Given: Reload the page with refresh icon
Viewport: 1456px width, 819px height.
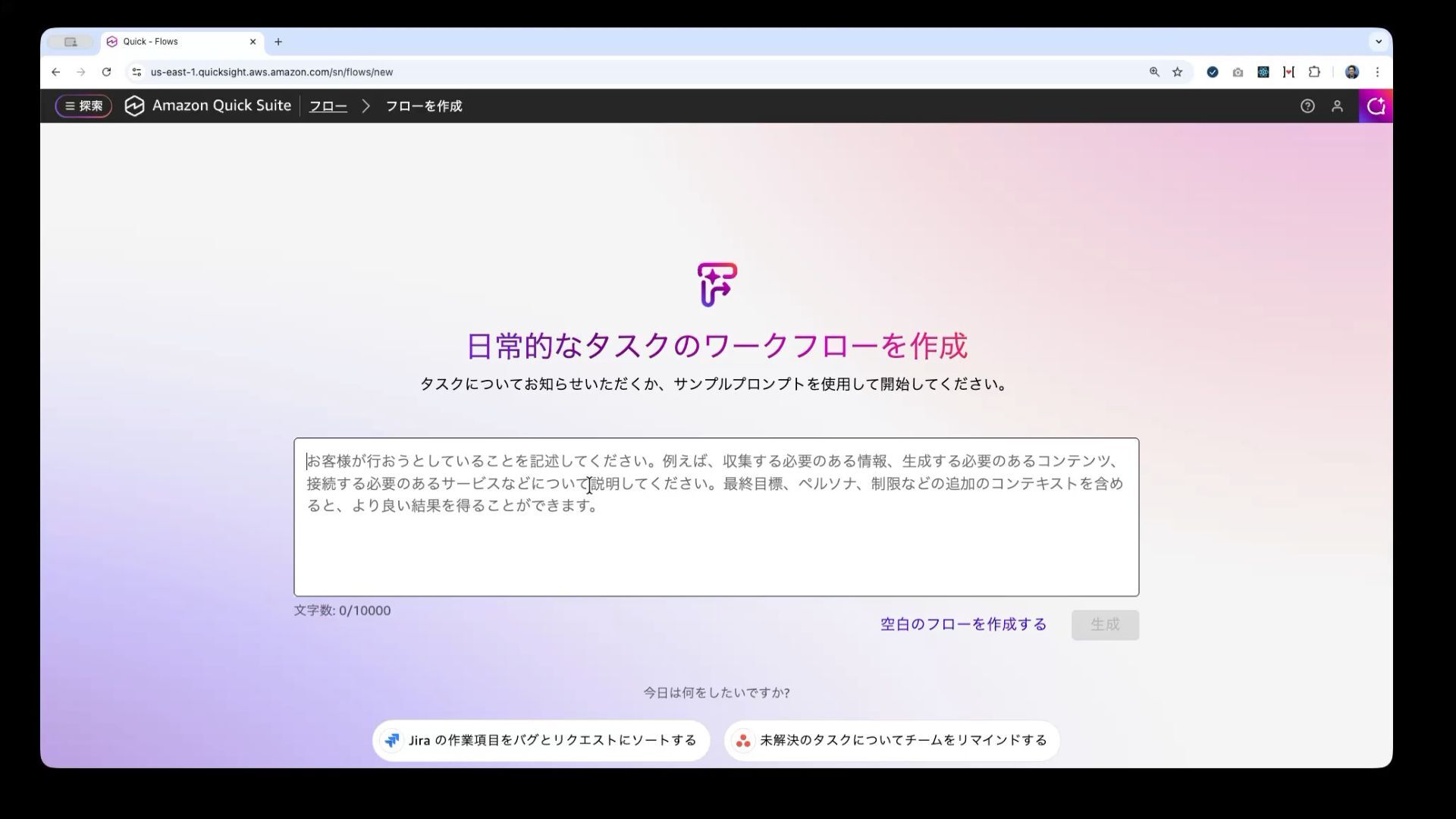Looking at the screenshot, I should [x=107, y=72].
